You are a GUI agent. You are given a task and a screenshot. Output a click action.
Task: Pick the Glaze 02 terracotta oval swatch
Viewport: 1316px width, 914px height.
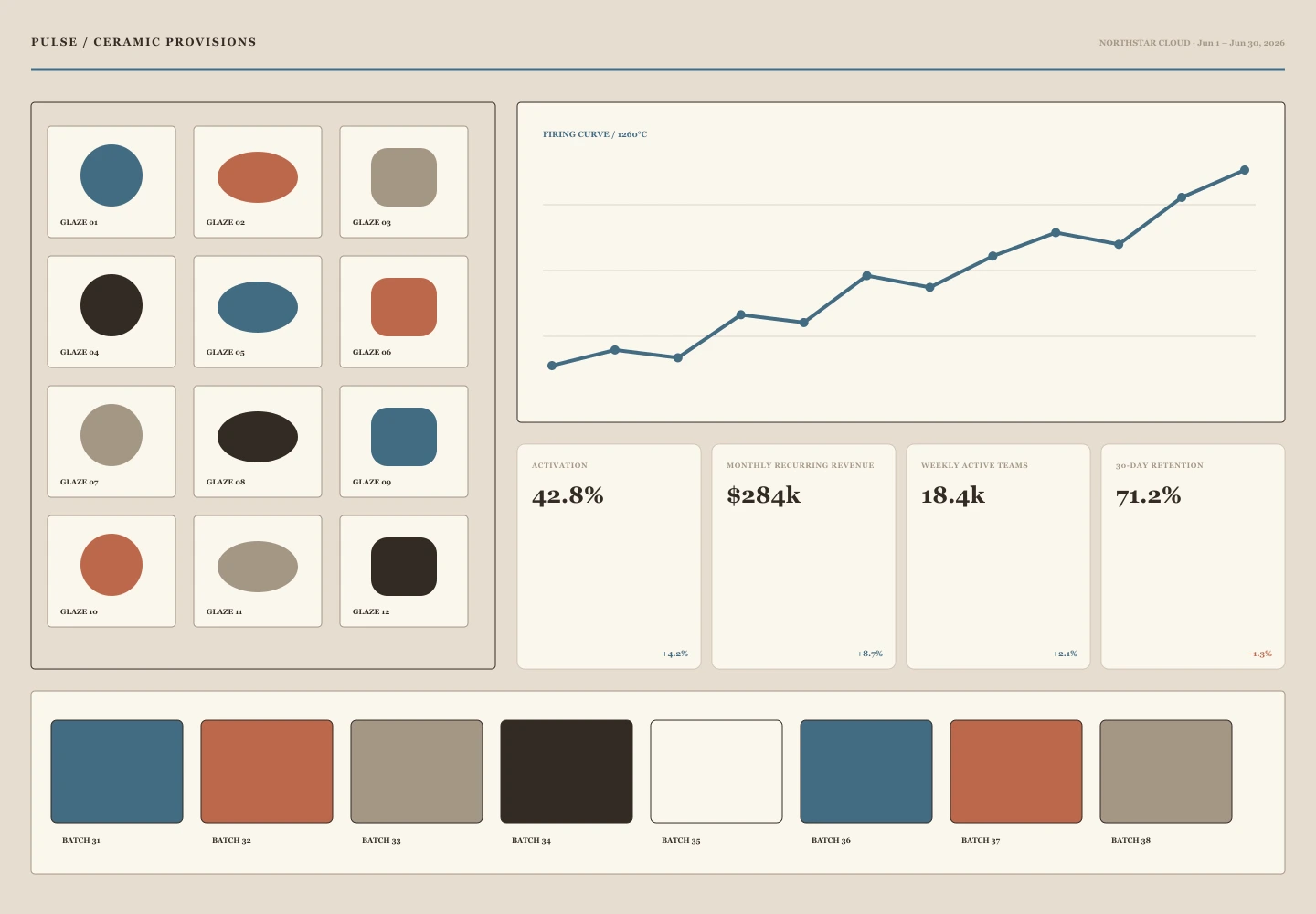[258, 177]
